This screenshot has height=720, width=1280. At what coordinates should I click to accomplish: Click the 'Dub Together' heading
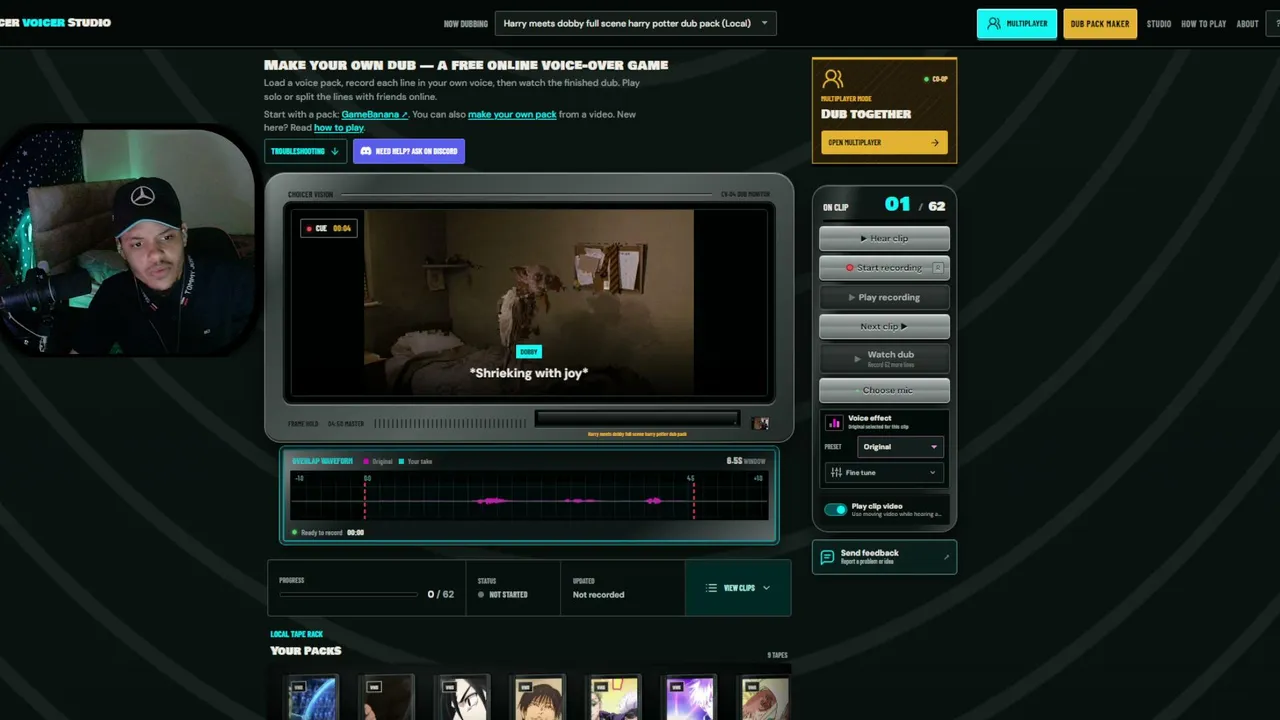(866, 114)
